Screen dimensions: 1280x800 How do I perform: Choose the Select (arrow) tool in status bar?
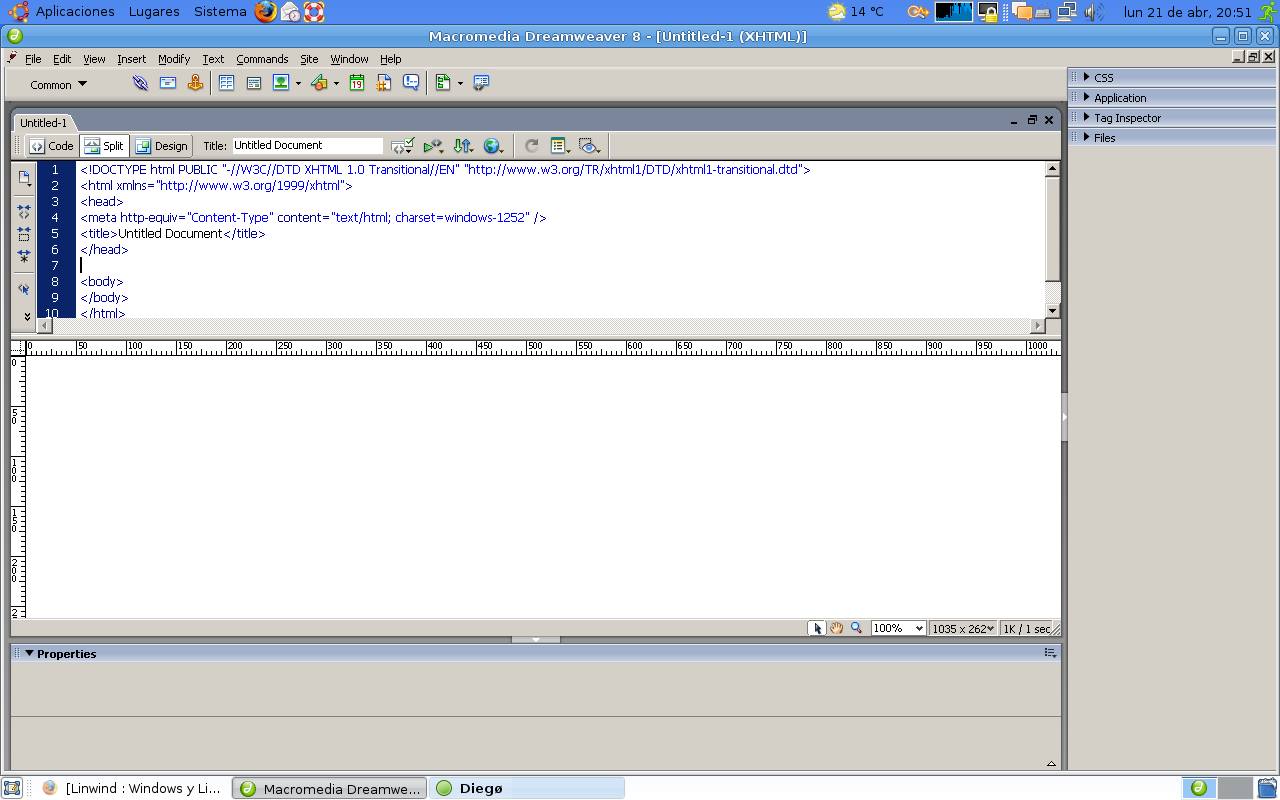[817, 628]
